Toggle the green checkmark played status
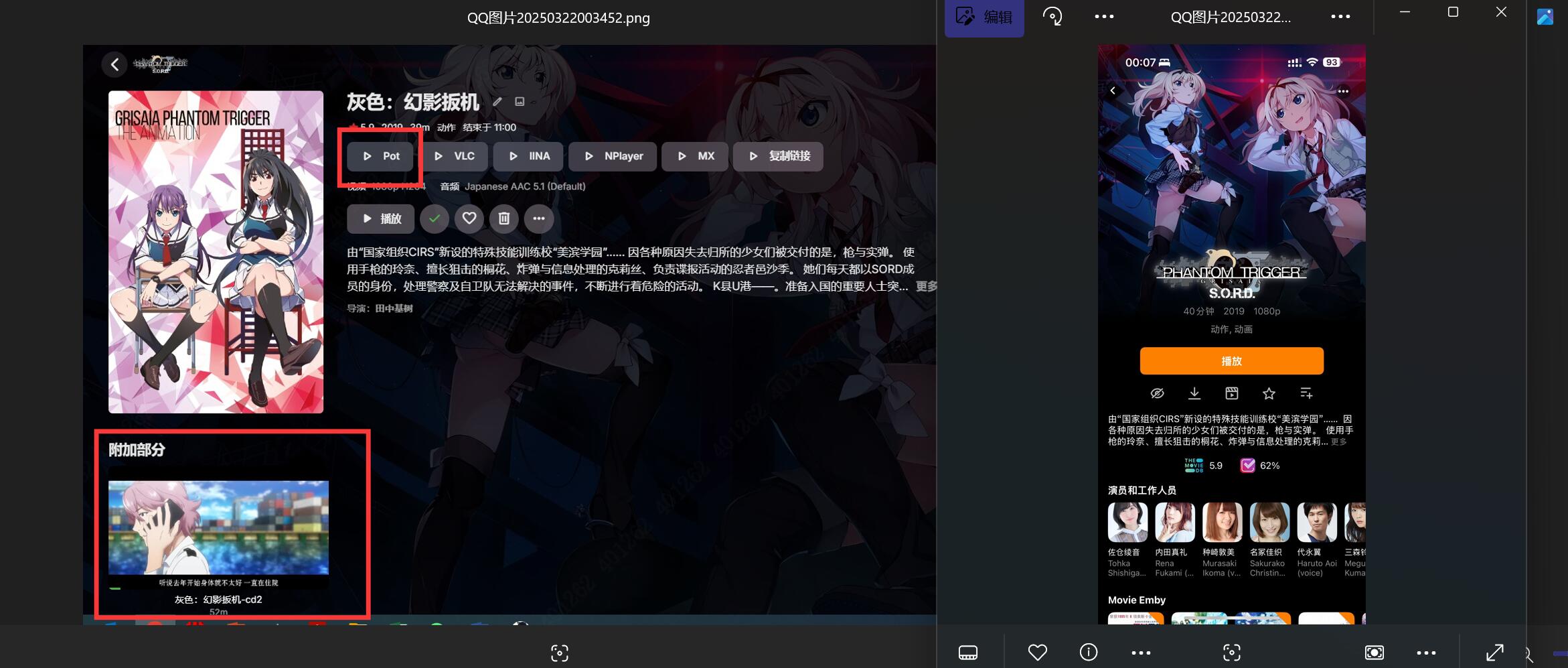Image resolution: width=1568 pixels, height=668 pixels. (435, 218)
